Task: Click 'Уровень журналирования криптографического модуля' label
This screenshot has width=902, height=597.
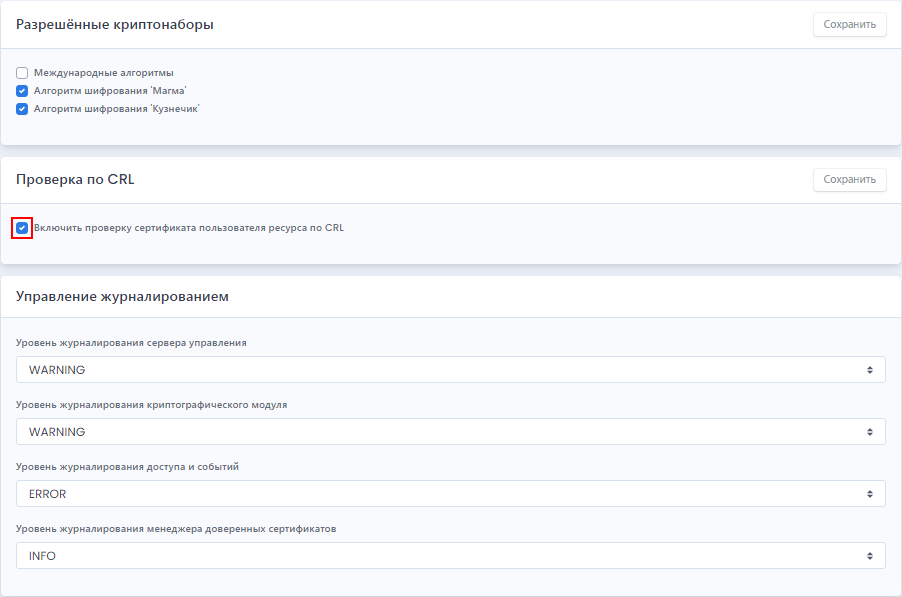Action: pyautogui.click(x=151, y=404)
